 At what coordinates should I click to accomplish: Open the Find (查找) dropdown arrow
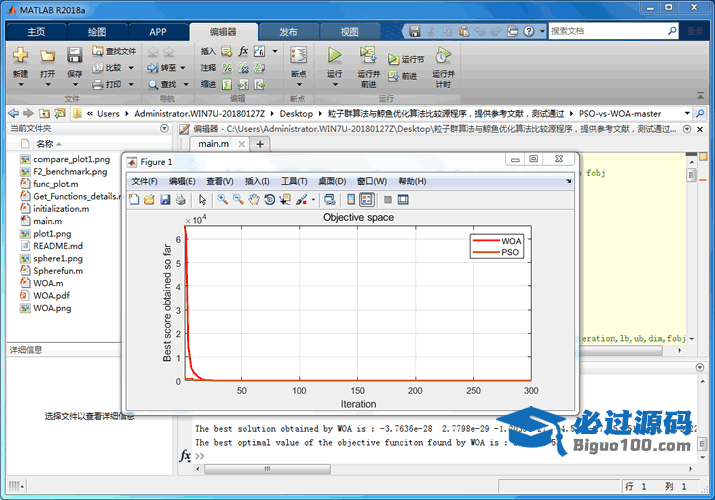tap(186, 84)
